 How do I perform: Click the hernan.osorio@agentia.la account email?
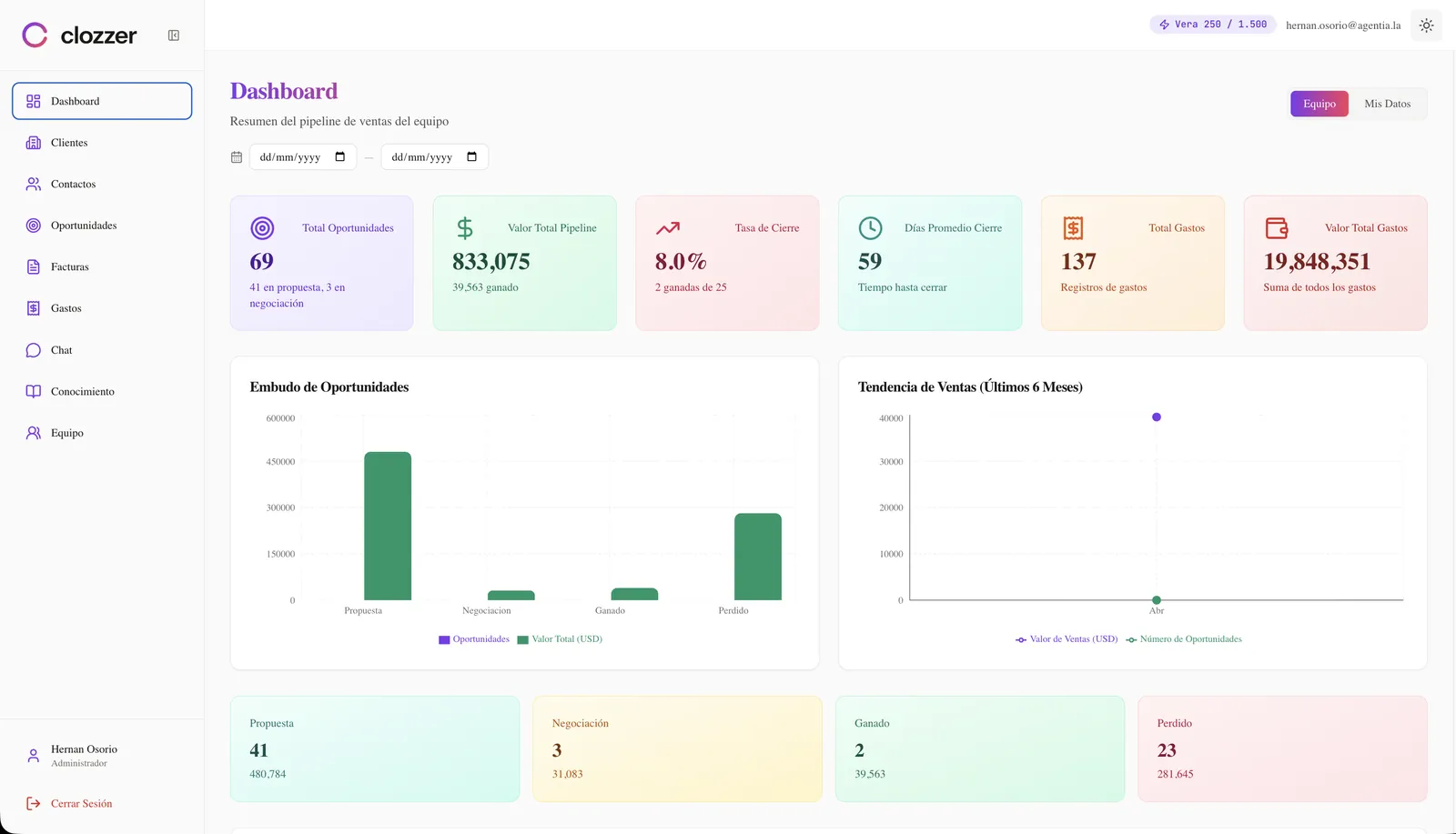(1343, 25)
